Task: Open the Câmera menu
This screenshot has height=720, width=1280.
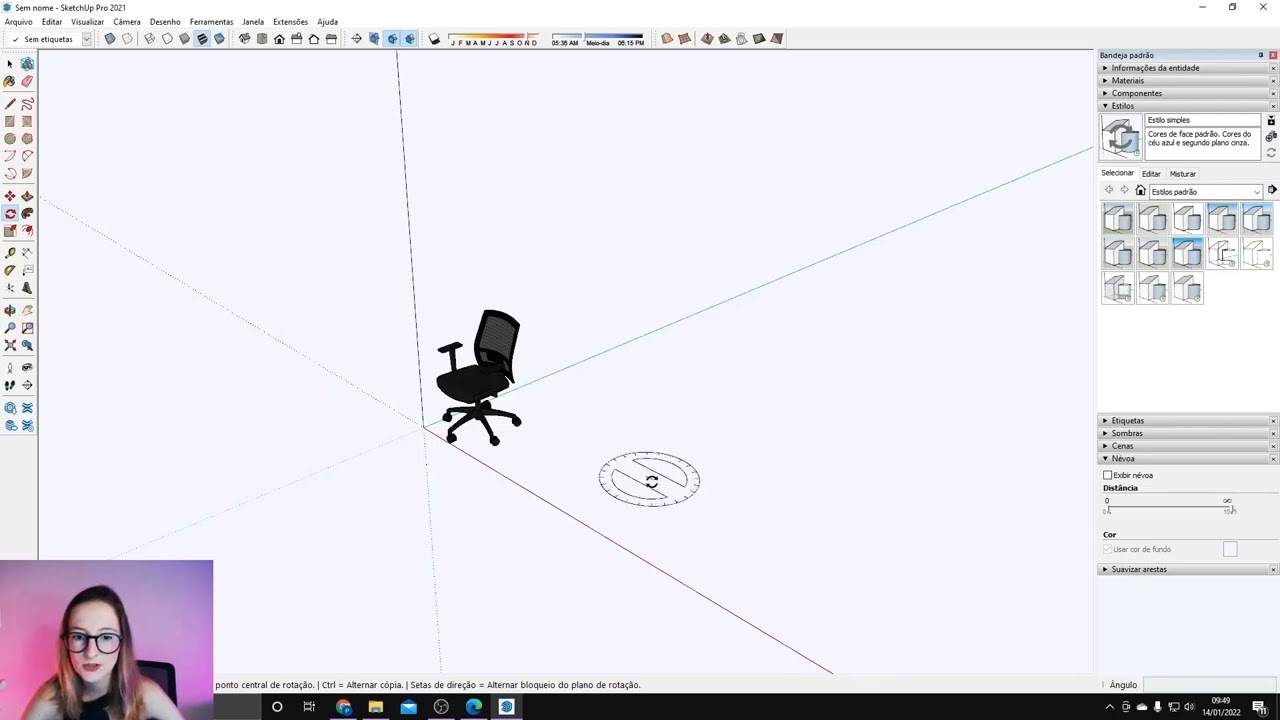Action: point(127,22)
